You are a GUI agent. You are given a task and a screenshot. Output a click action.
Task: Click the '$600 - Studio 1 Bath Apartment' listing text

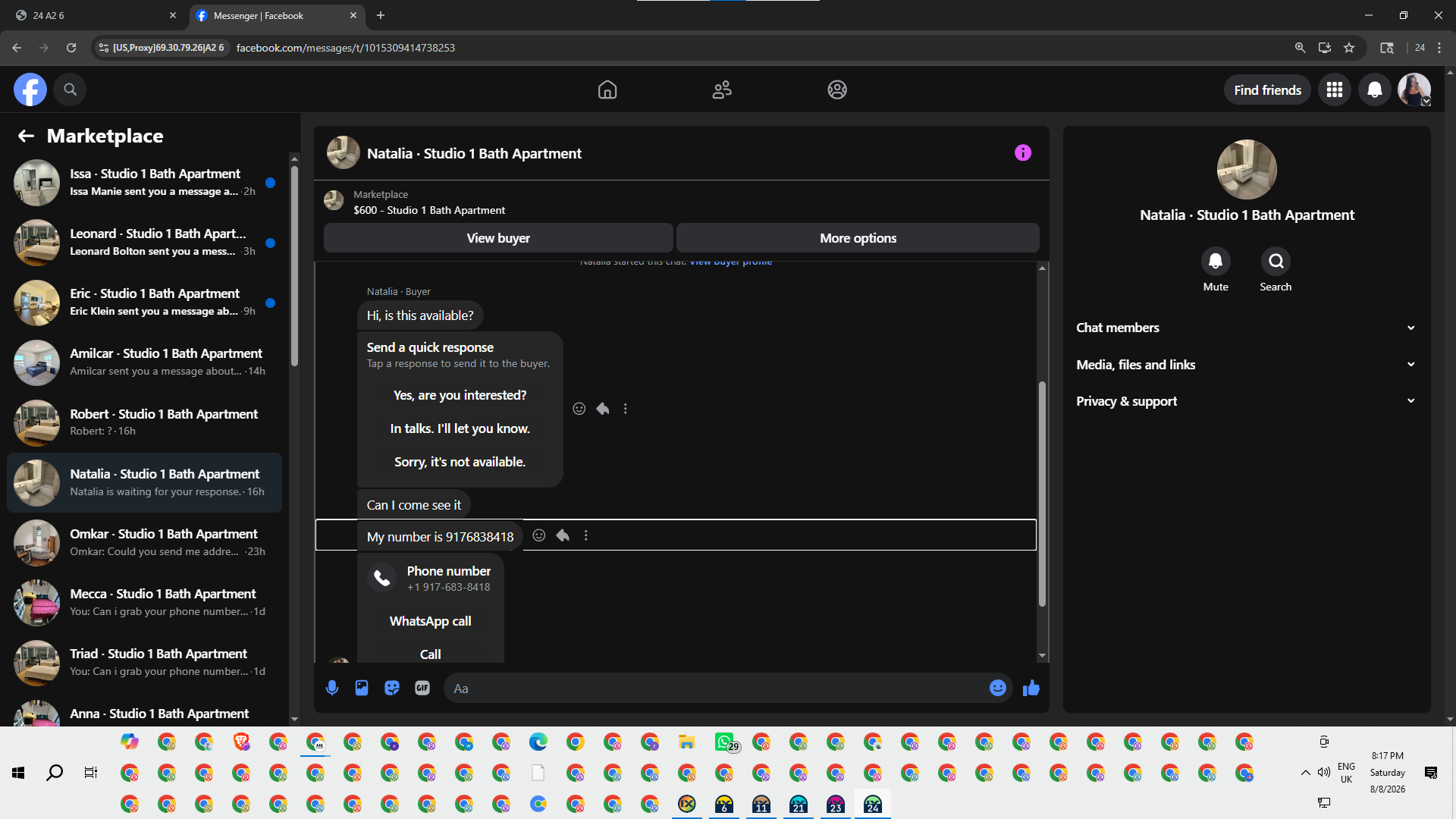click(x=429, y=210)
